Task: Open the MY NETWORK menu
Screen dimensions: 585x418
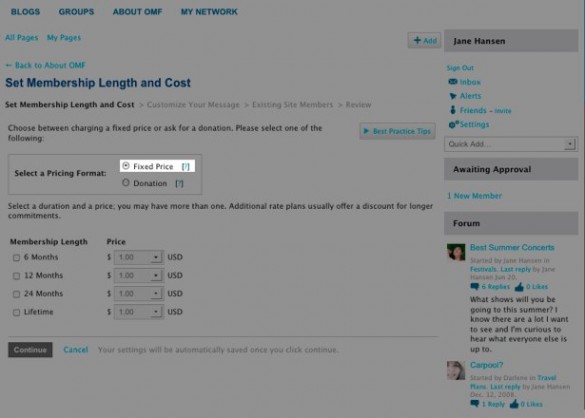Action: pos(209,12)
